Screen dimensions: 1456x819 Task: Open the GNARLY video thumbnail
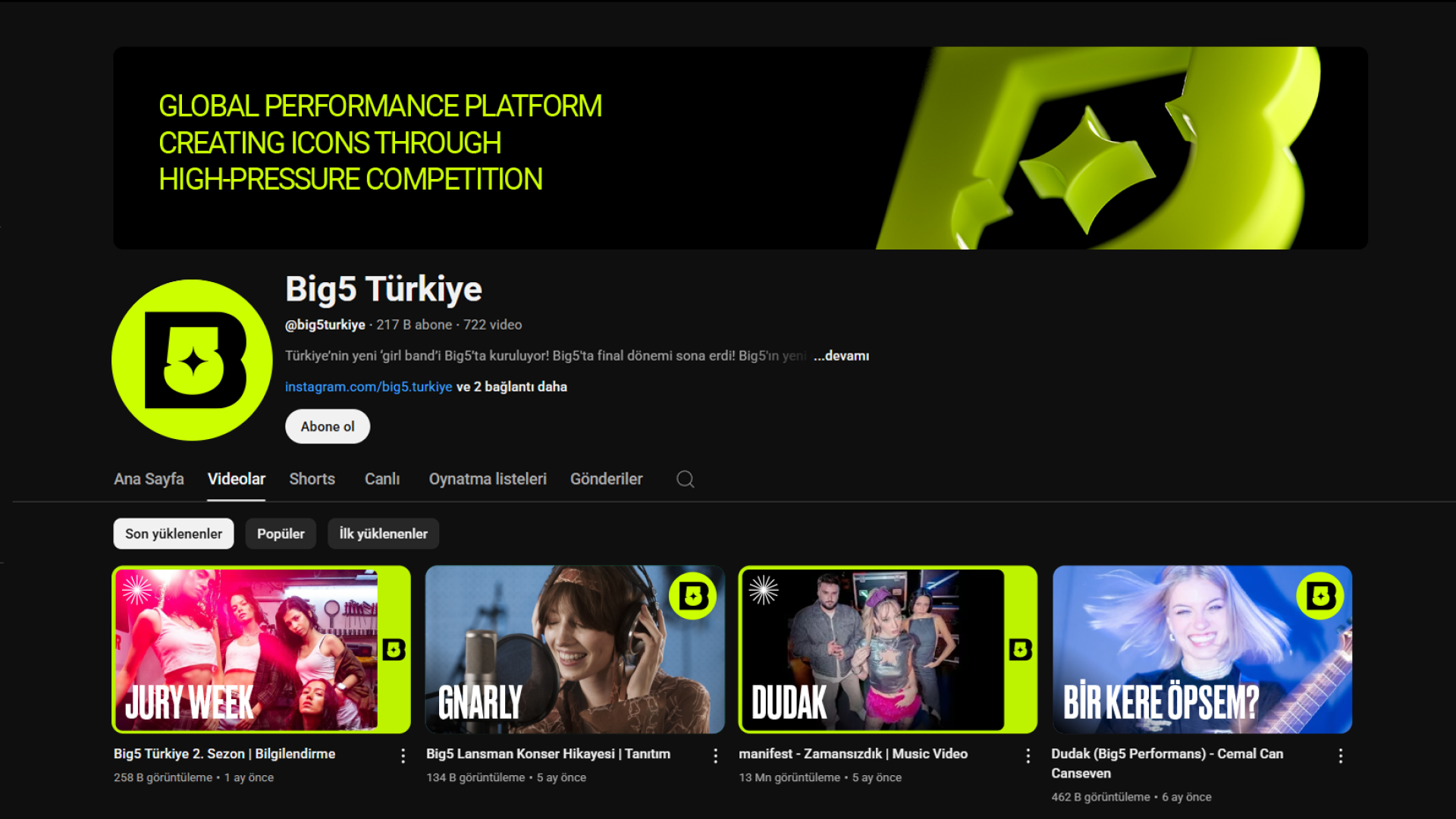coord(575,649)
